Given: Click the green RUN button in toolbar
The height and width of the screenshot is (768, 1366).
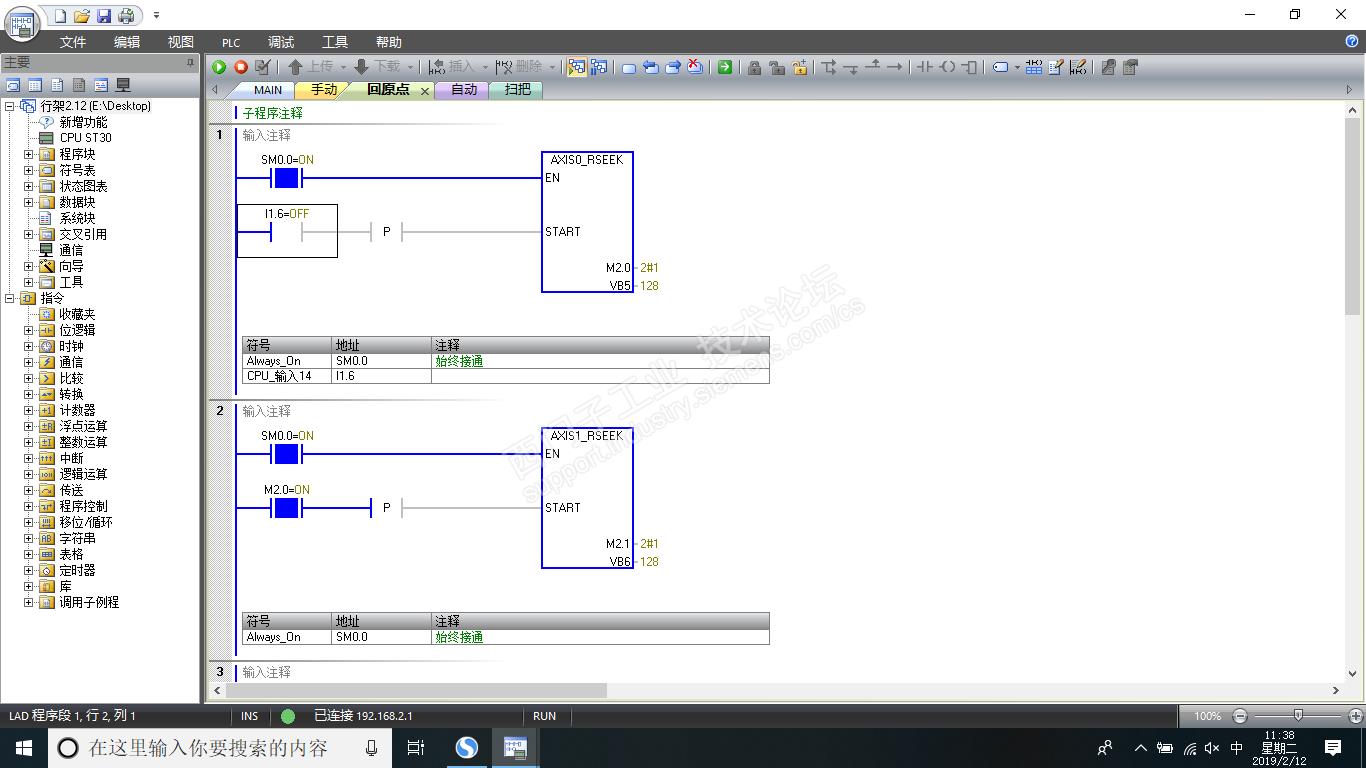Looking at the screenshot, I should pos(219,67).
